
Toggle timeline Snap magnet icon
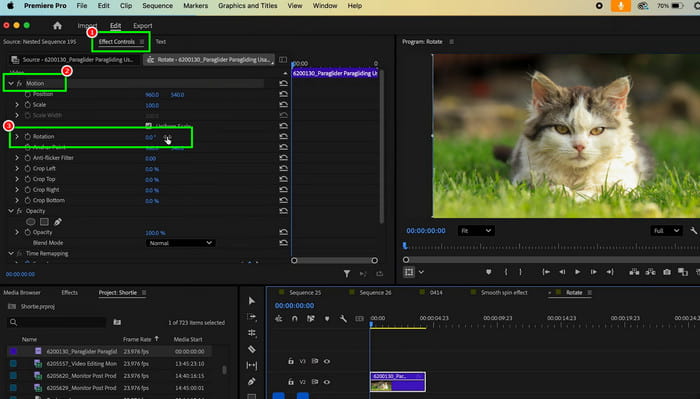pos(295,319)
